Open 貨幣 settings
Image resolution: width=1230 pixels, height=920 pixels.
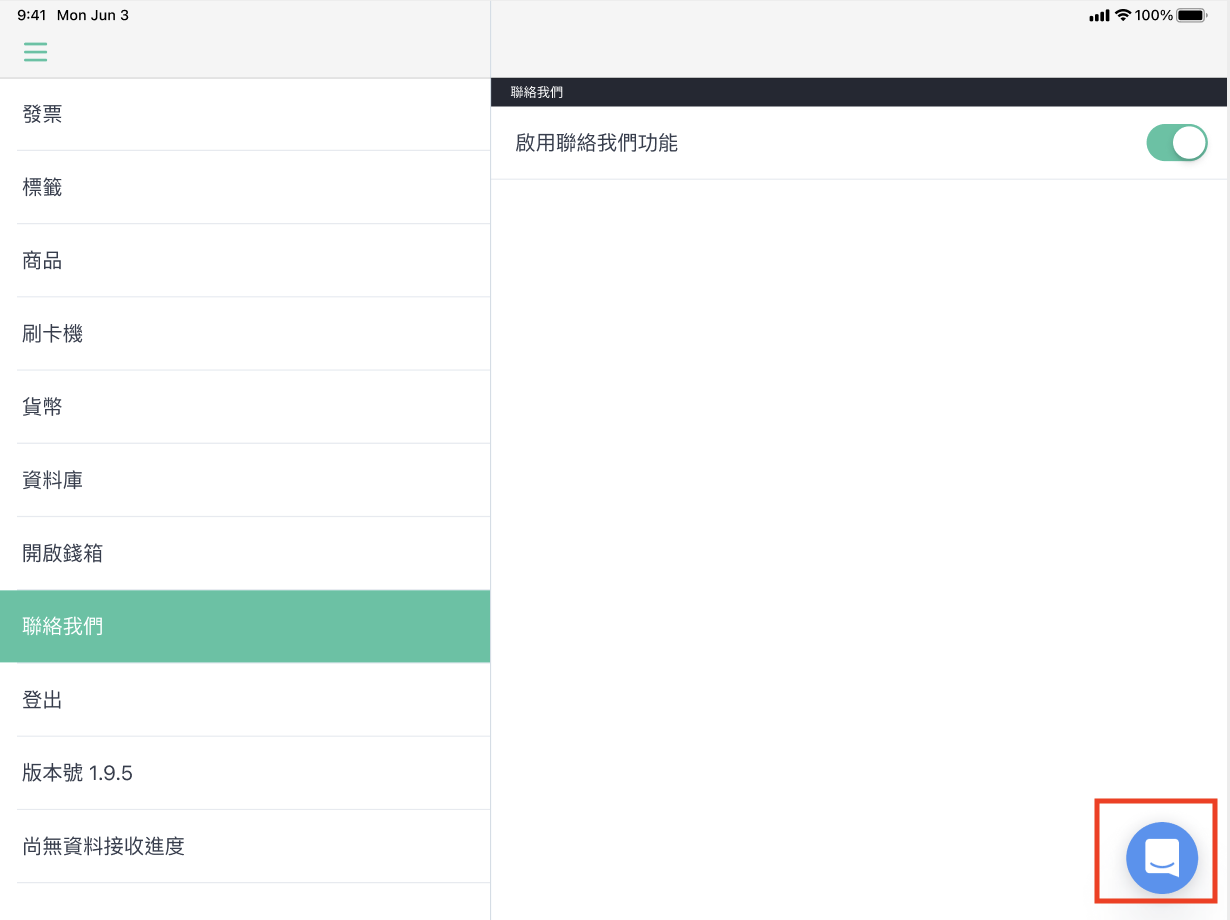point(245,406)
